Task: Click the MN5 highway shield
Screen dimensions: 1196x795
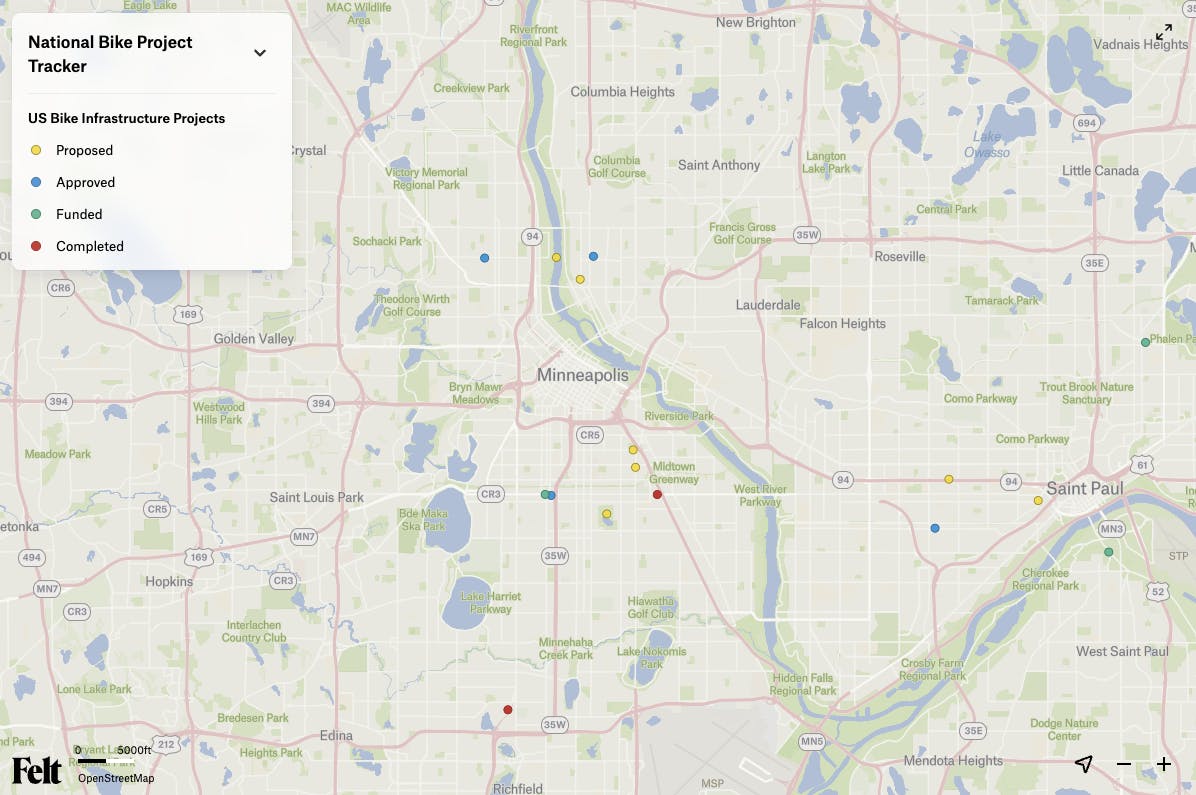Action: [812, 741]
